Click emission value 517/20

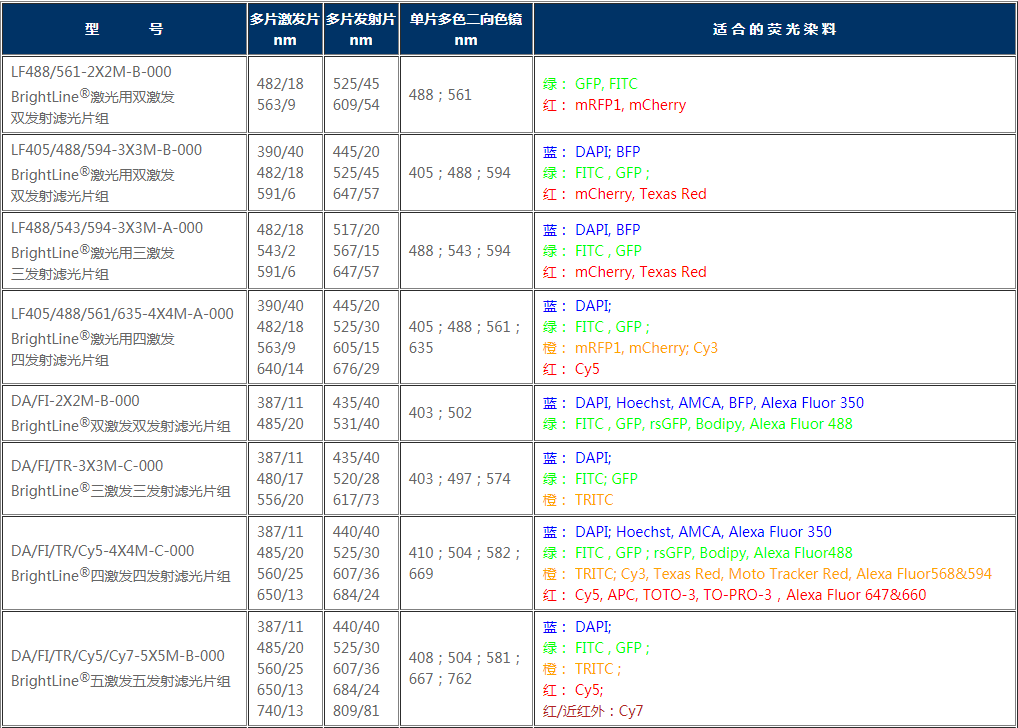tap(356, 230)
